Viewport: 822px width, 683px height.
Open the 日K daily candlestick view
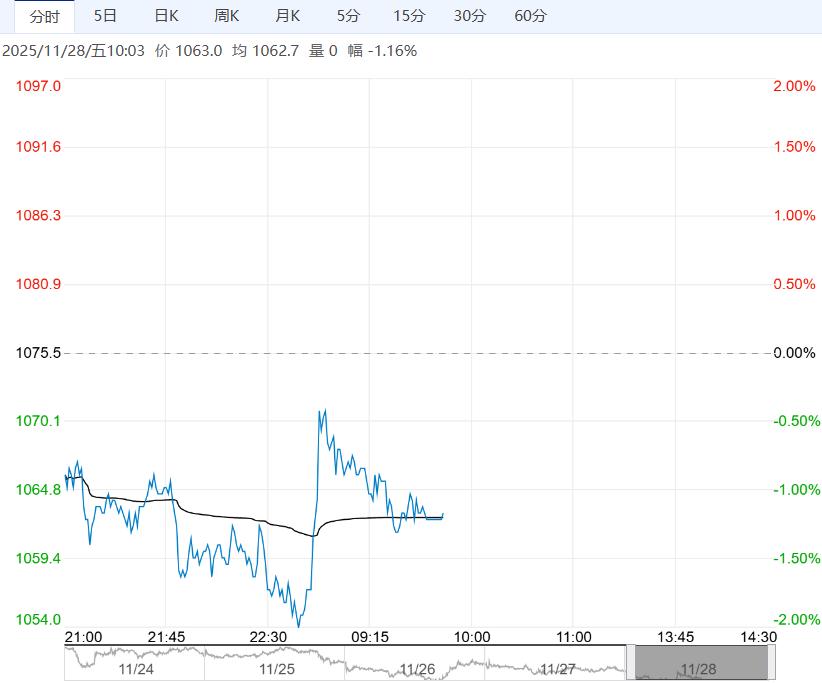(x=166, y=16)
